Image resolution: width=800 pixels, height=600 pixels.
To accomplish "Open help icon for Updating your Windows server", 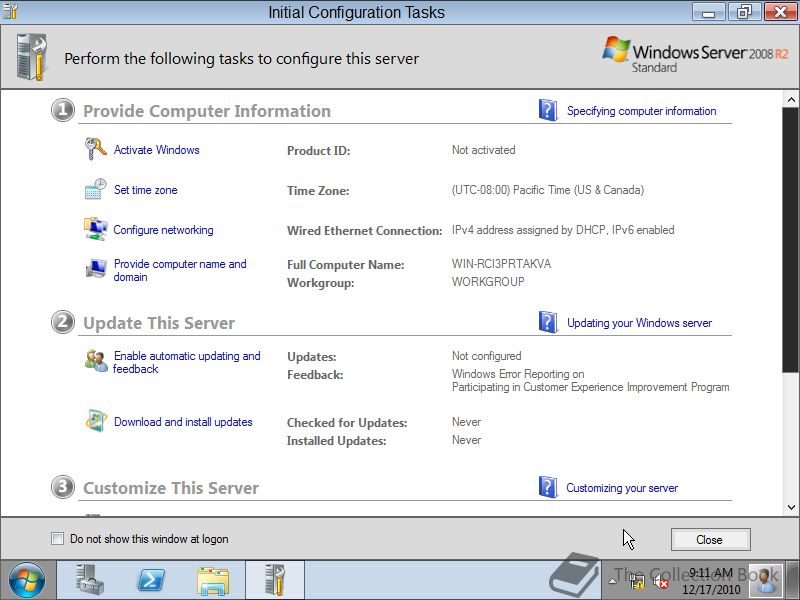I will [x=548, y=322].
